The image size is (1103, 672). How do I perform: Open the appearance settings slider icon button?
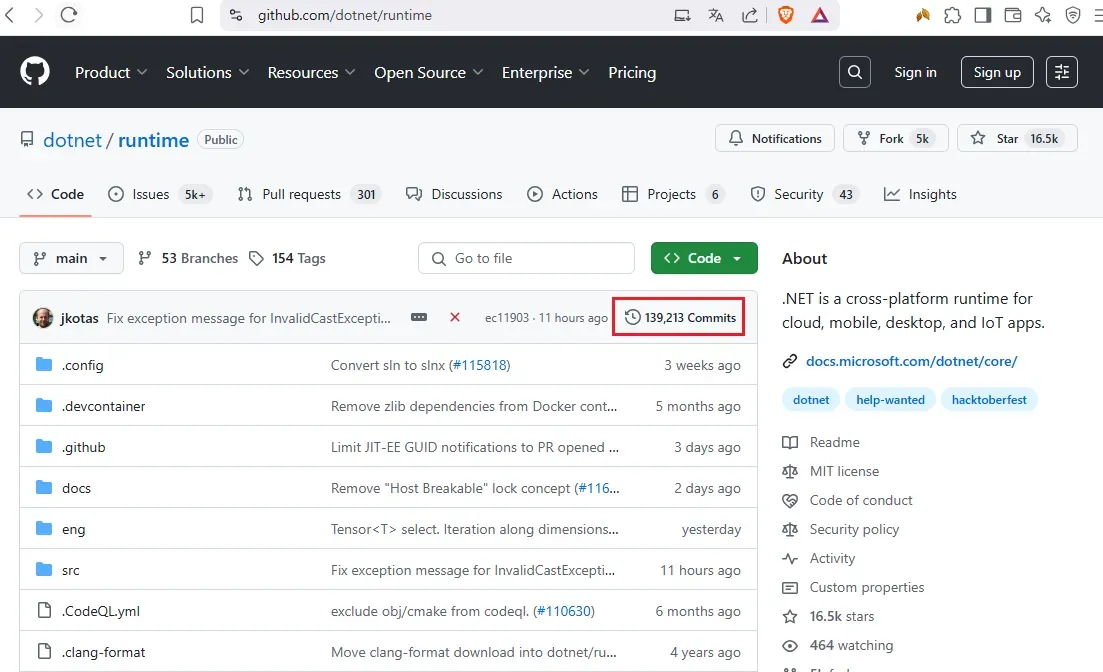pos(1061,72)
